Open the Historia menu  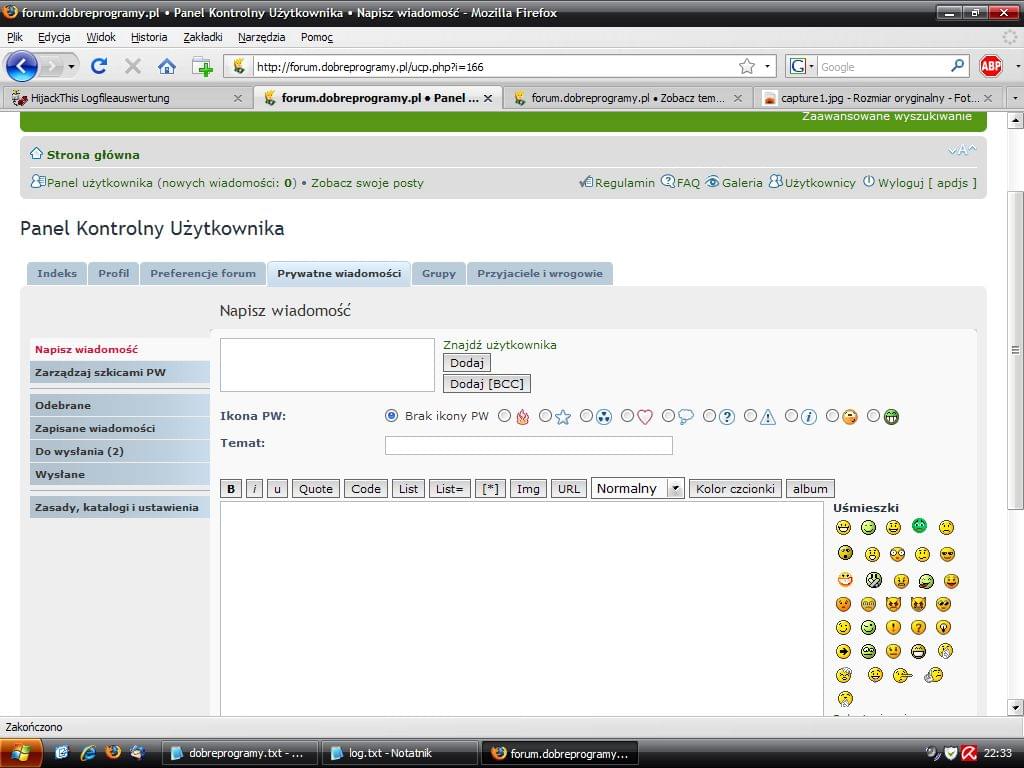point(149,37)
